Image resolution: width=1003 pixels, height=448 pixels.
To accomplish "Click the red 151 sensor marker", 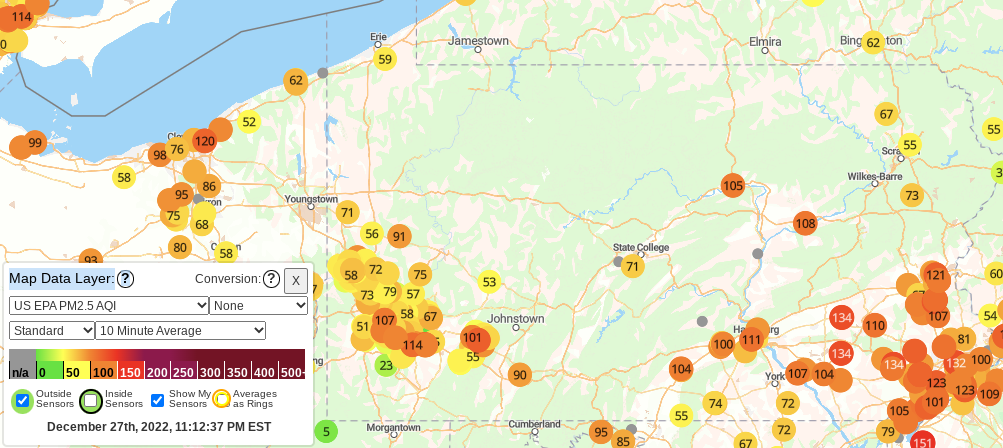I will tap(922, 442).
